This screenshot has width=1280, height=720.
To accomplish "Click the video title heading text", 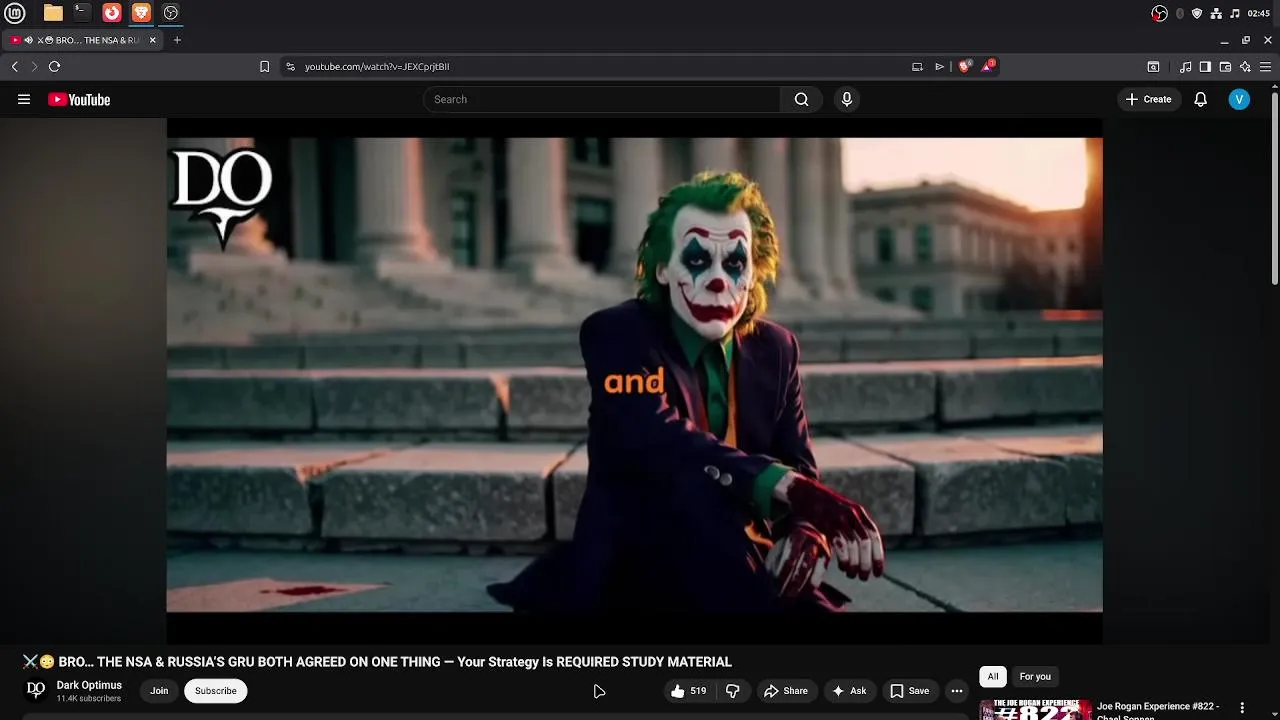I will [378, 662].
